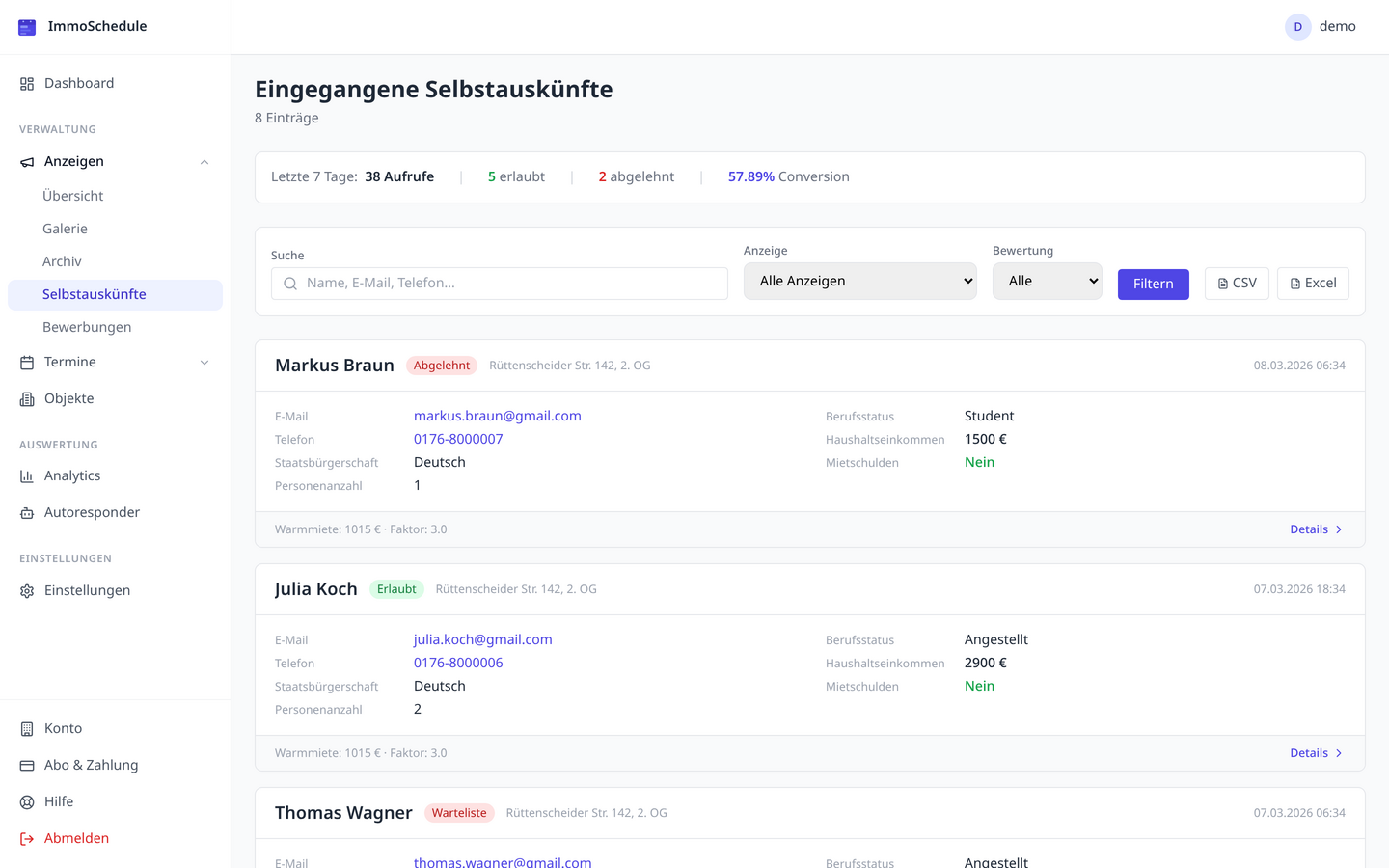This screenshot has width=1389, height=868.
Task: Collapse the Anzeigen section chevron
Action: (x=204, y=161)
